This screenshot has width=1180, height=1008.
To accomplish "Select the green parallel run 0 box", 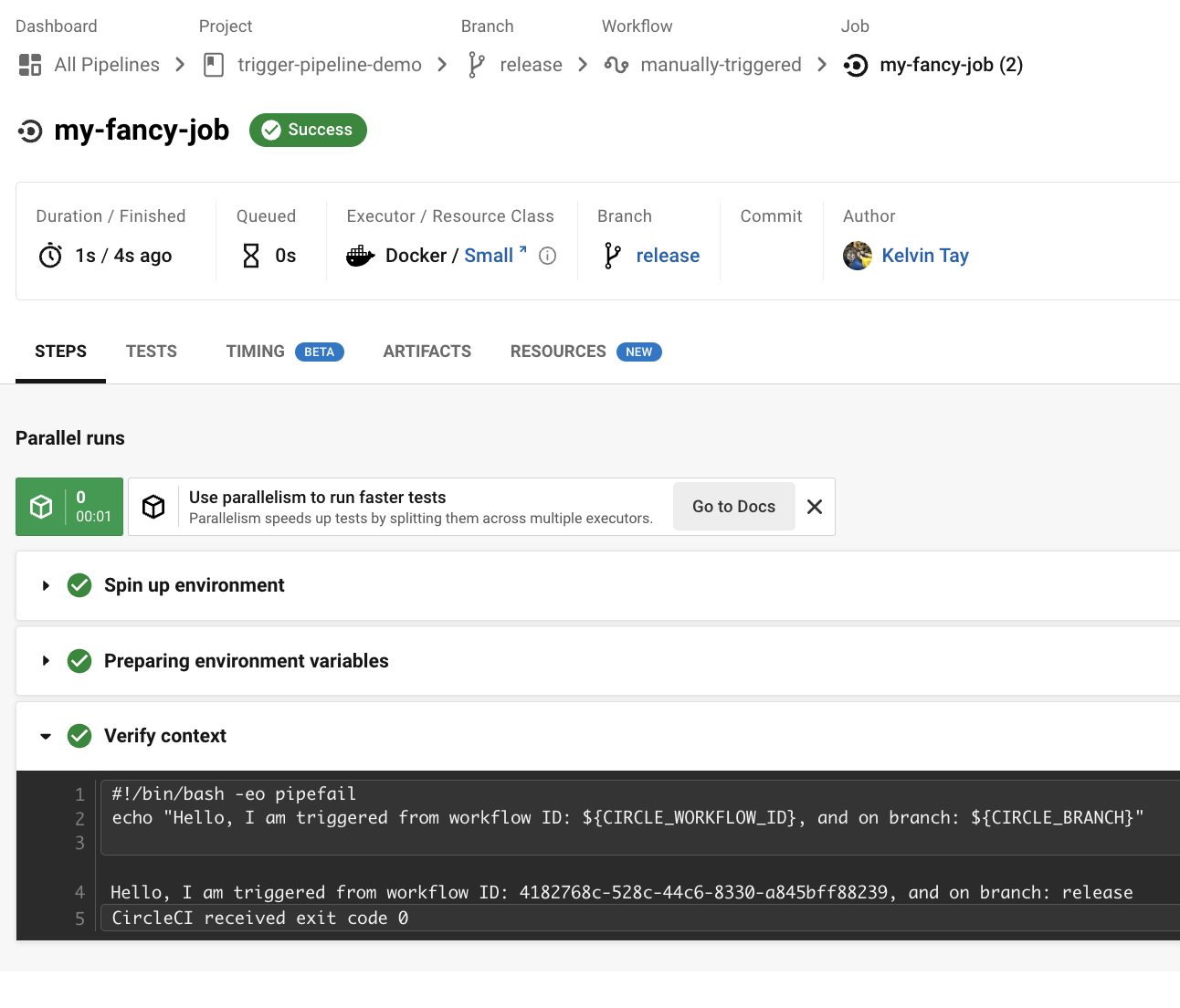I will (x=68, y=506).
